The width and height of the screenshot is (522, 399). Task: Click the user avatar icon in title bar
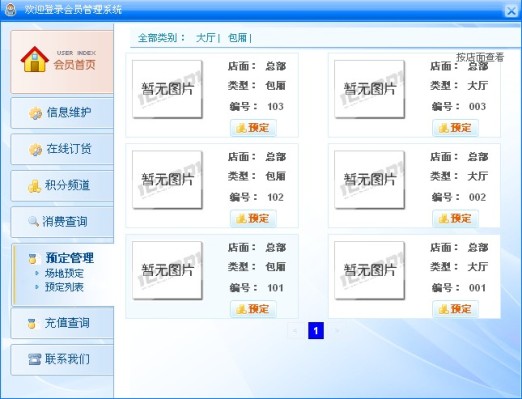[11, 10]
